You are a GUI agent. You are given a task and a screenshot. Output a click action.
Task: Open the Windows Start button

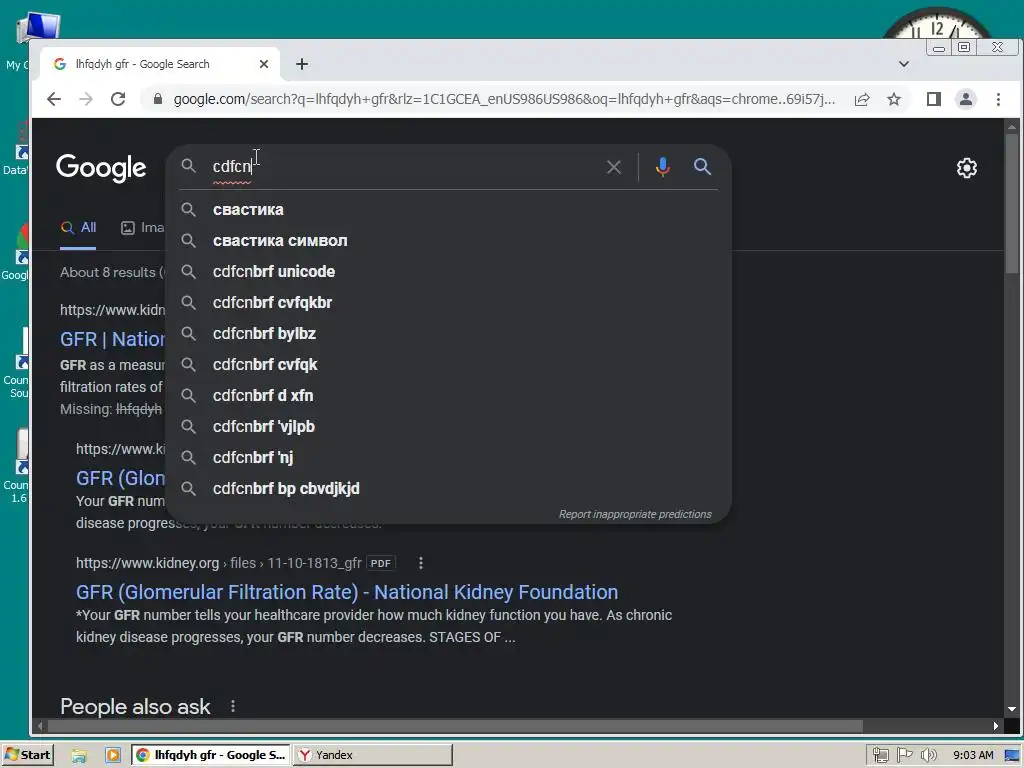[x=27, y=755]
